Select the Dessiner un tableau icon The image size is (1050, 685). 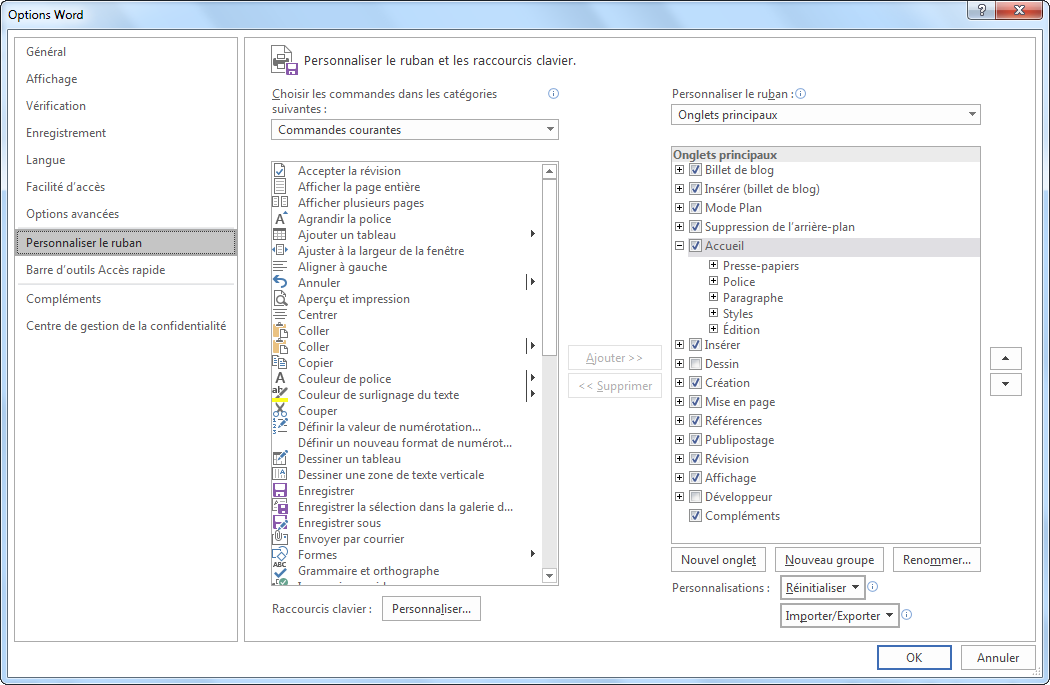[280, 459]
